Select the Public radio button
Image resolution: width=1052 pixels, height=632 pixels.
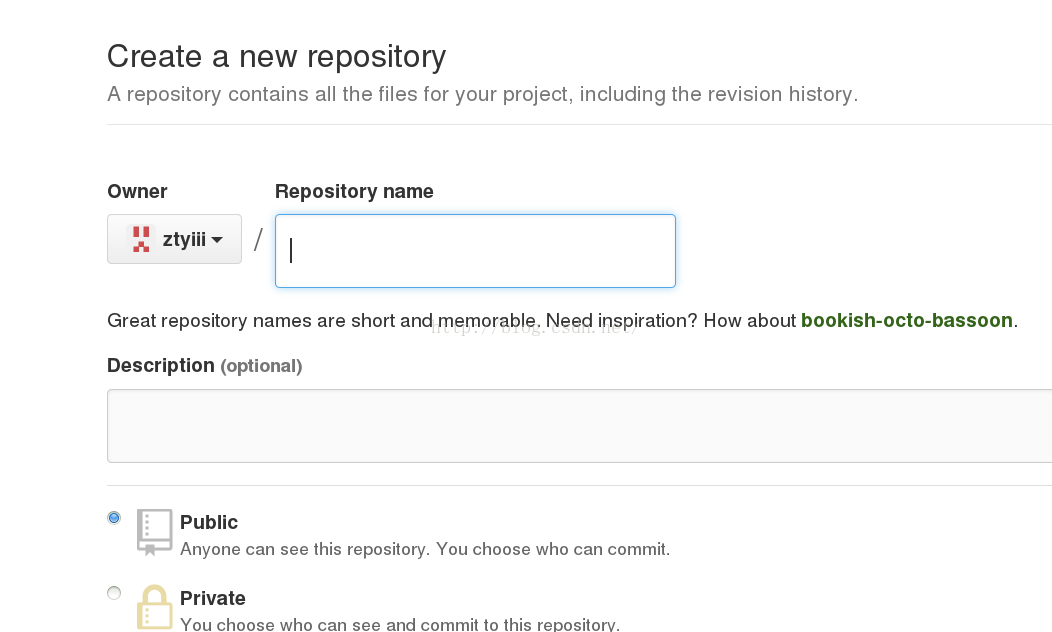(114, 518)
